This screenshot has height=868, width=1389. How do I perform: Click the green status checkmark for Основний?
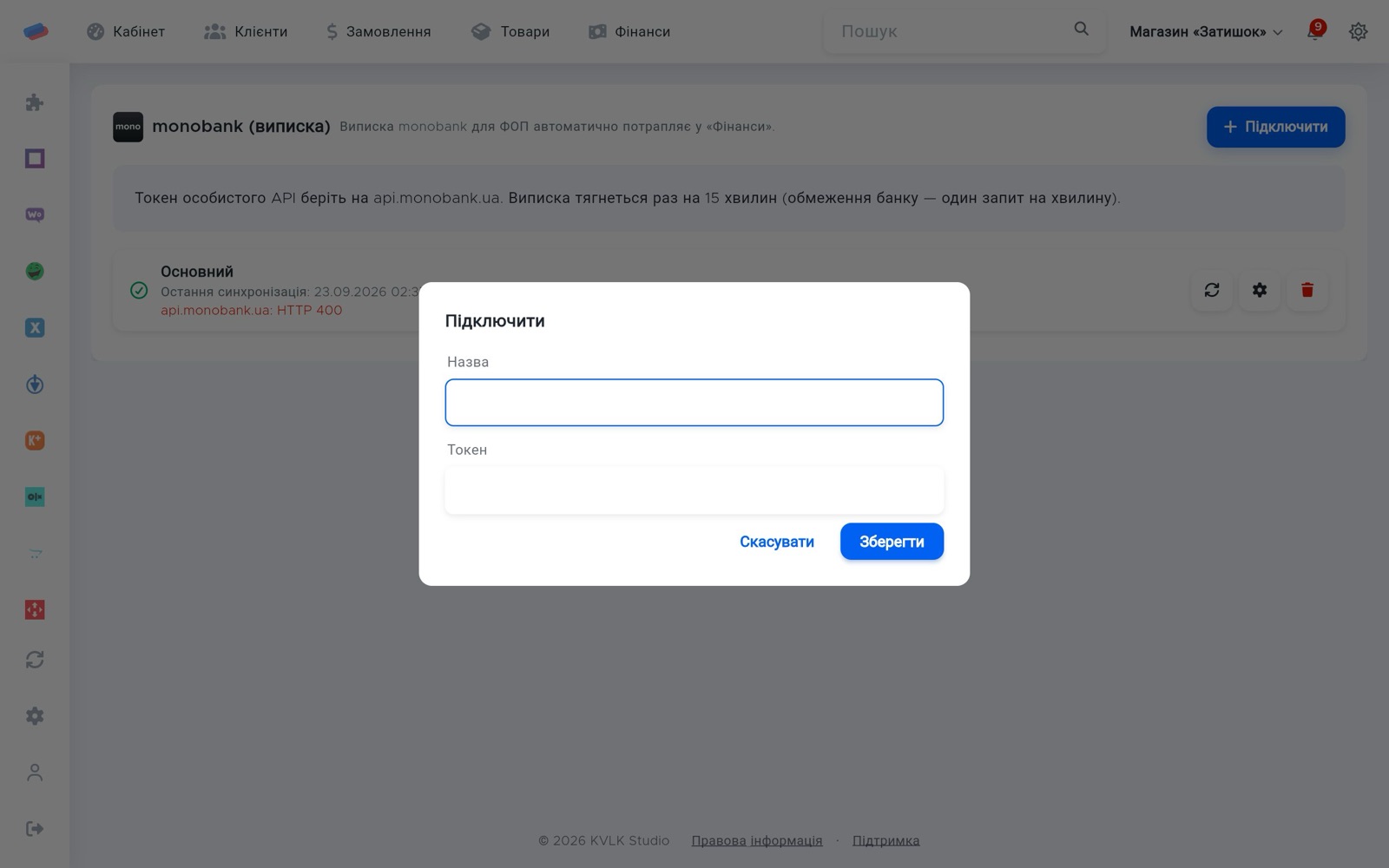(139, 290)
